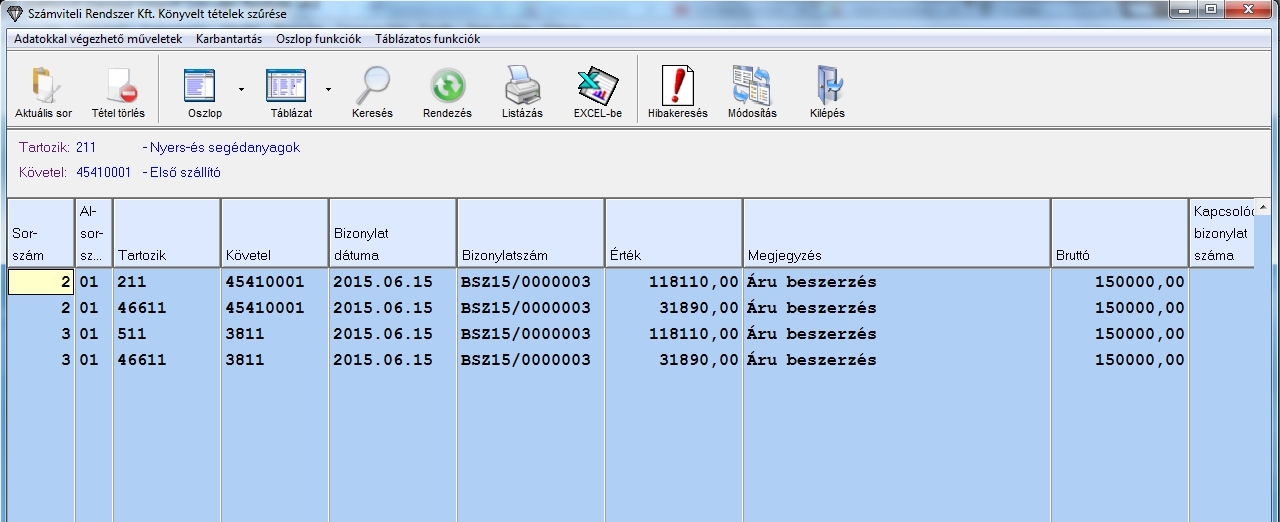Click the Megjegyzés column header
The height and width of the screenshot is (522, 1280).
coord(895,233)
